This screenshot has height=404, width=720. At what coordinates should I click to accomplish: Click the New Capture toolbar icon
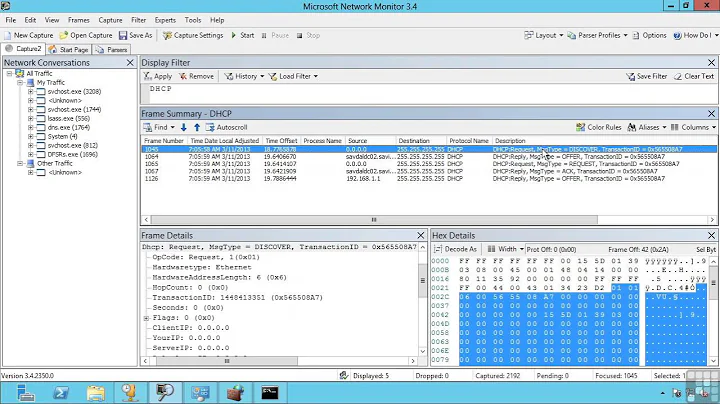coord(8,35)
